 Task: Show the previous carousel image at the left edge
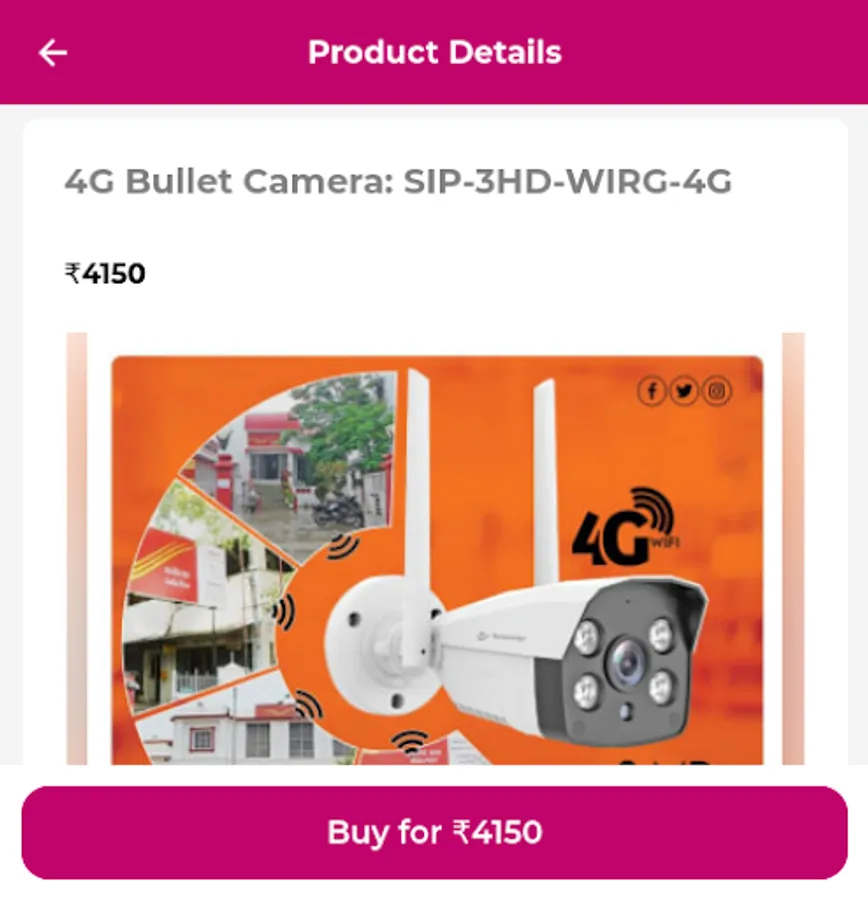77,548
